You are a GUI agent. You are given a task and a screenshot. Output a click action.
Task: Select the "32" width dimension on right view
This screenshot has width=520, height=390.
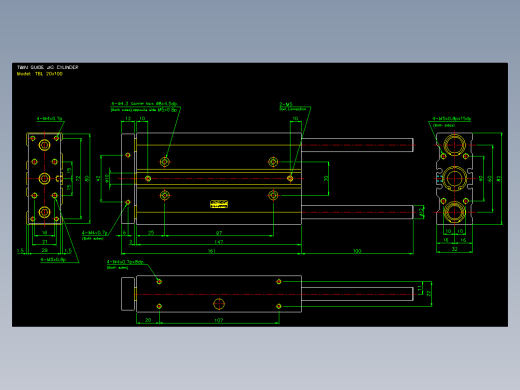point(454,249)
